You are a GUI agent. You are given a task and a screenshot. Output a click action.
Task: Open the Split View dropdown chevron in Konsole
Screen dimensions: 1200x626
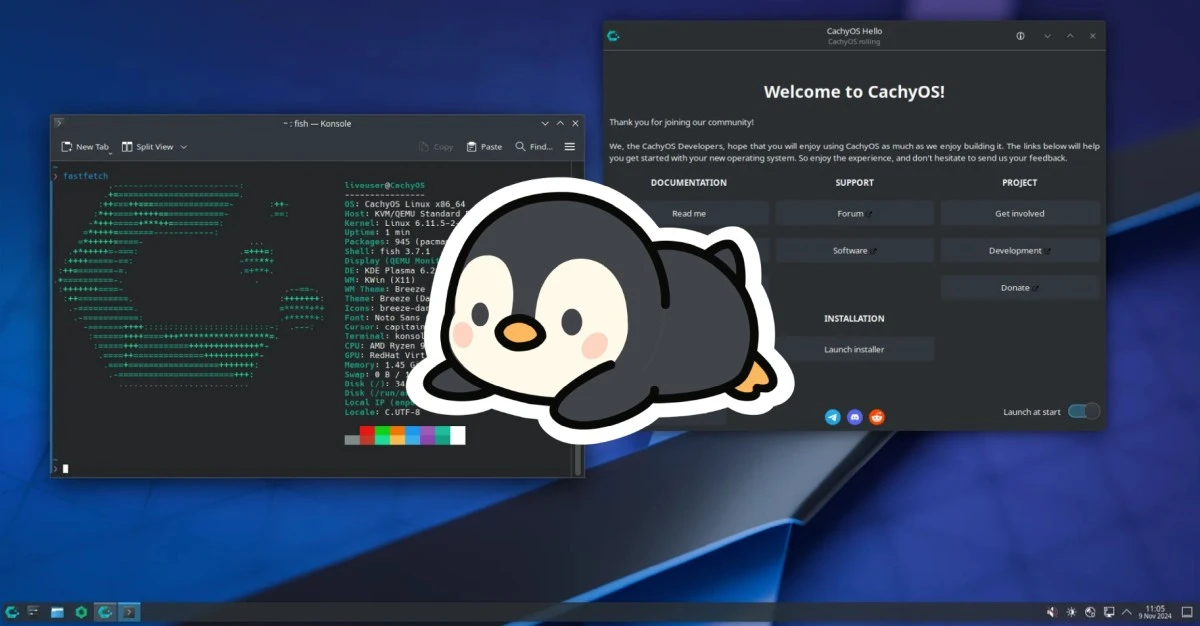coord(184,147)
